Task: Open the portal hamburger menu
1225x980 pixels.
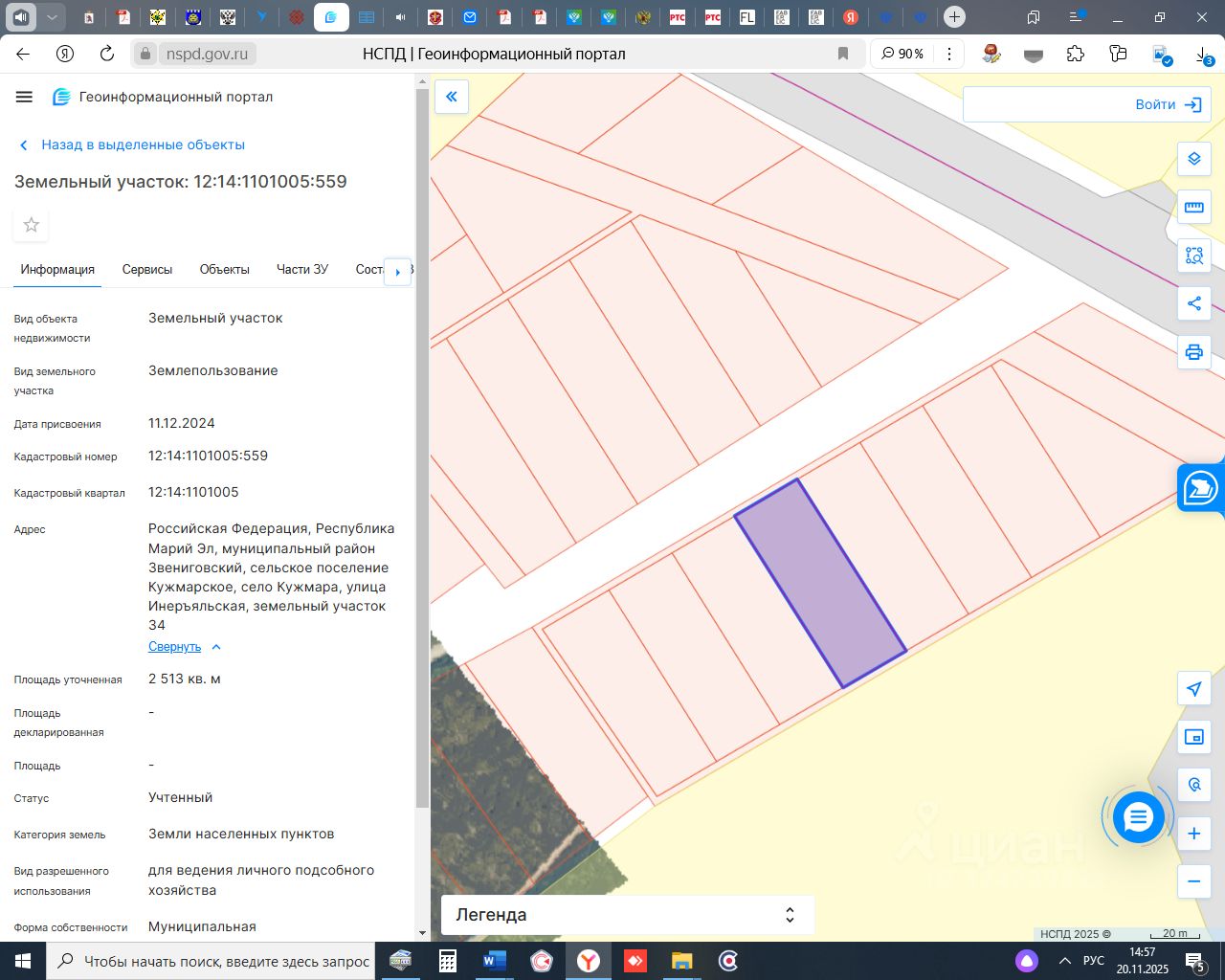Action: point(25,97)
